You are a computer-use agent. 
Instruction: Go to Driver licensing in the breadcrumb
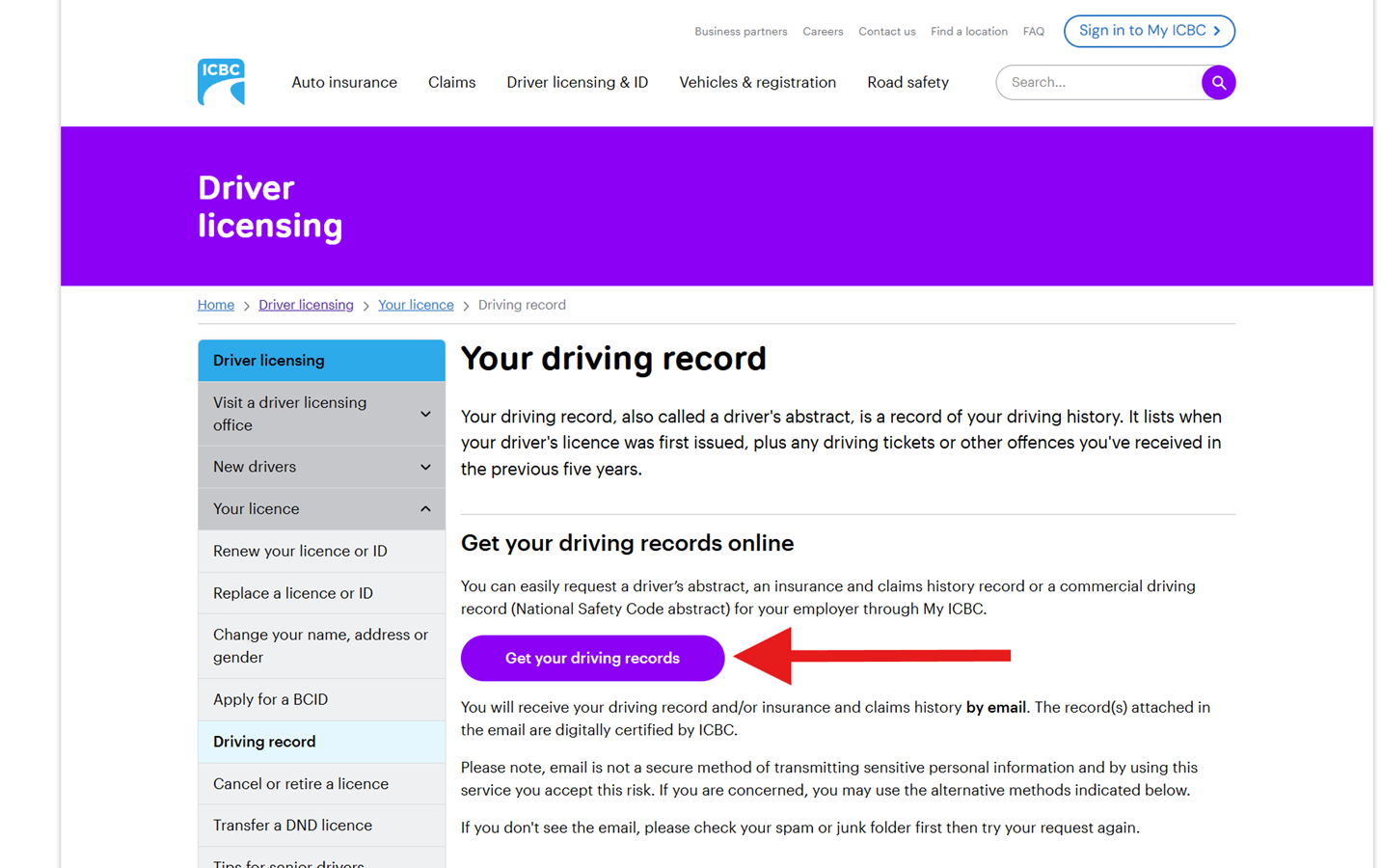306,305
